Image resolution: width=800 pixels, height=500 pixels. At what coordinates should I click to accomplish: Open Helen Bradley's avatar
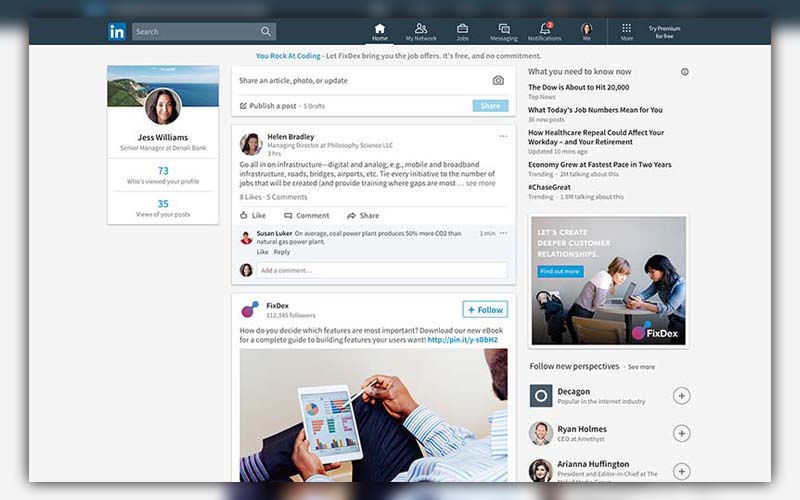[251, 144]
